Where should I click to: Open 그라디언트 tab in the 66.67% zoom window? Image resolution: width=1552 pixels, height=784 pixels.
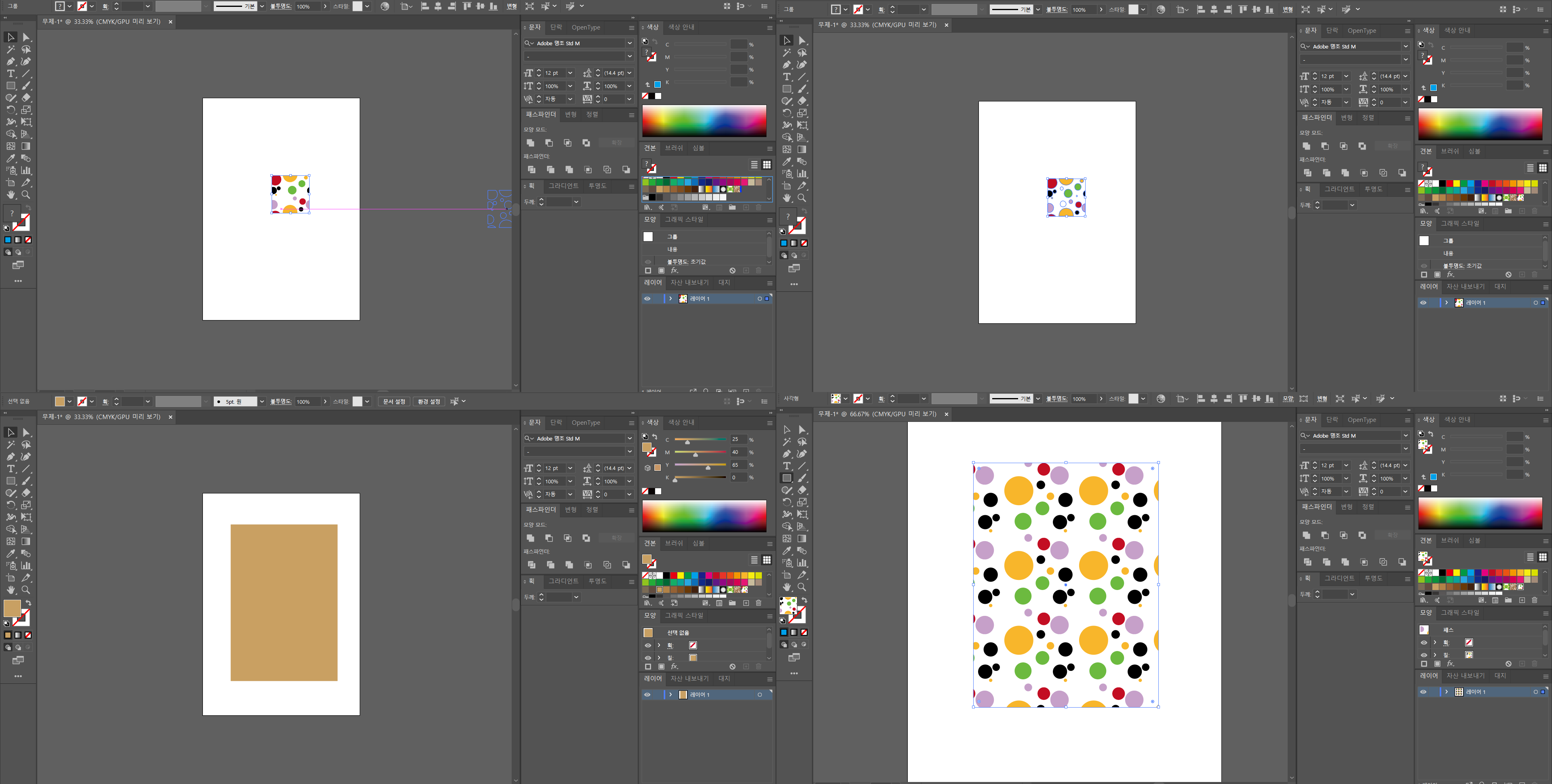coord(1339,578)
